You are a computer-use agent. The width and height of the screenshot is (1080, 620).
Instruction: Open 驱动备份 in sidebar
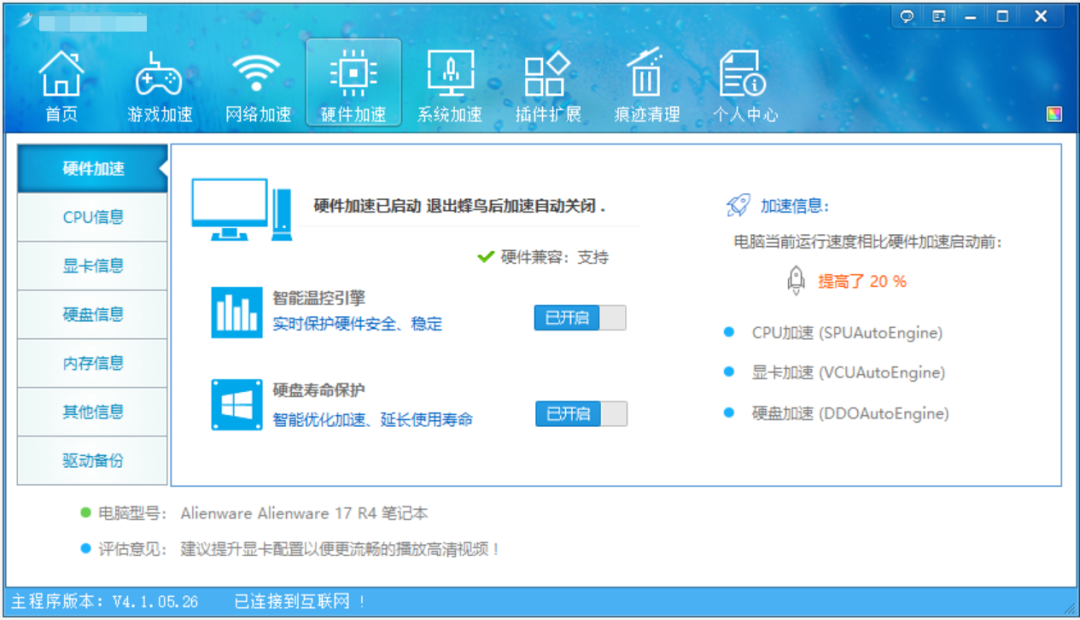click(92, 460)
